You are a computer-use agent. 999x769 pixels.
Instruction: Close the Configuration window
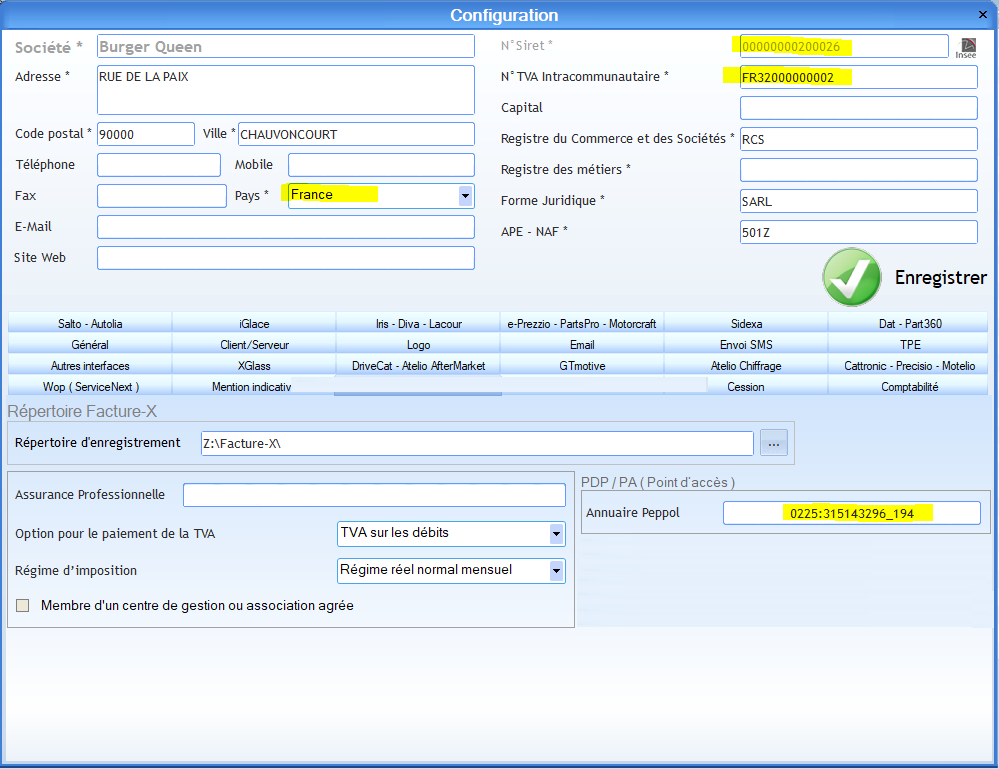(980, 14)
